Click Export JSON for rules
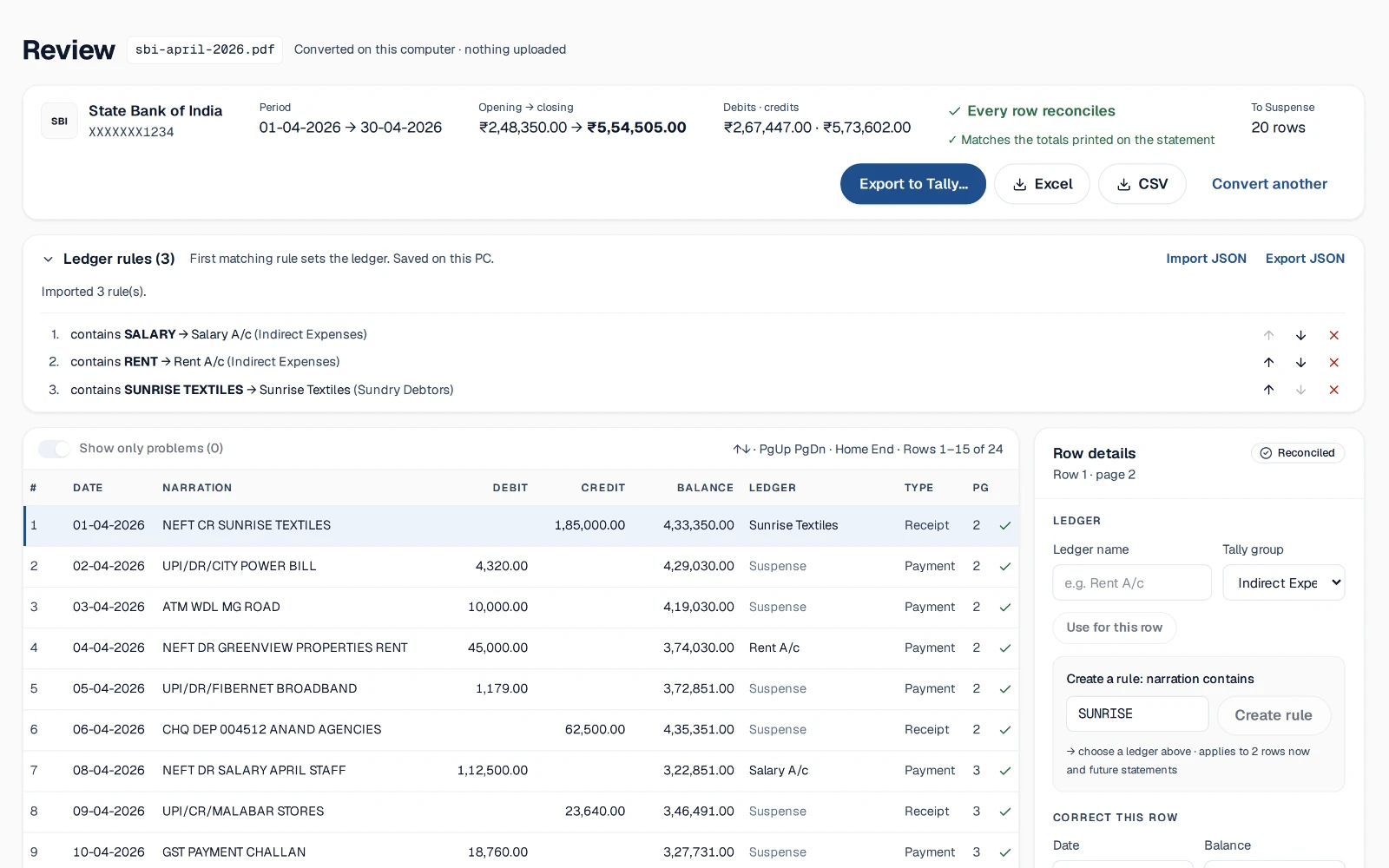 click(x=1305, y=259)
